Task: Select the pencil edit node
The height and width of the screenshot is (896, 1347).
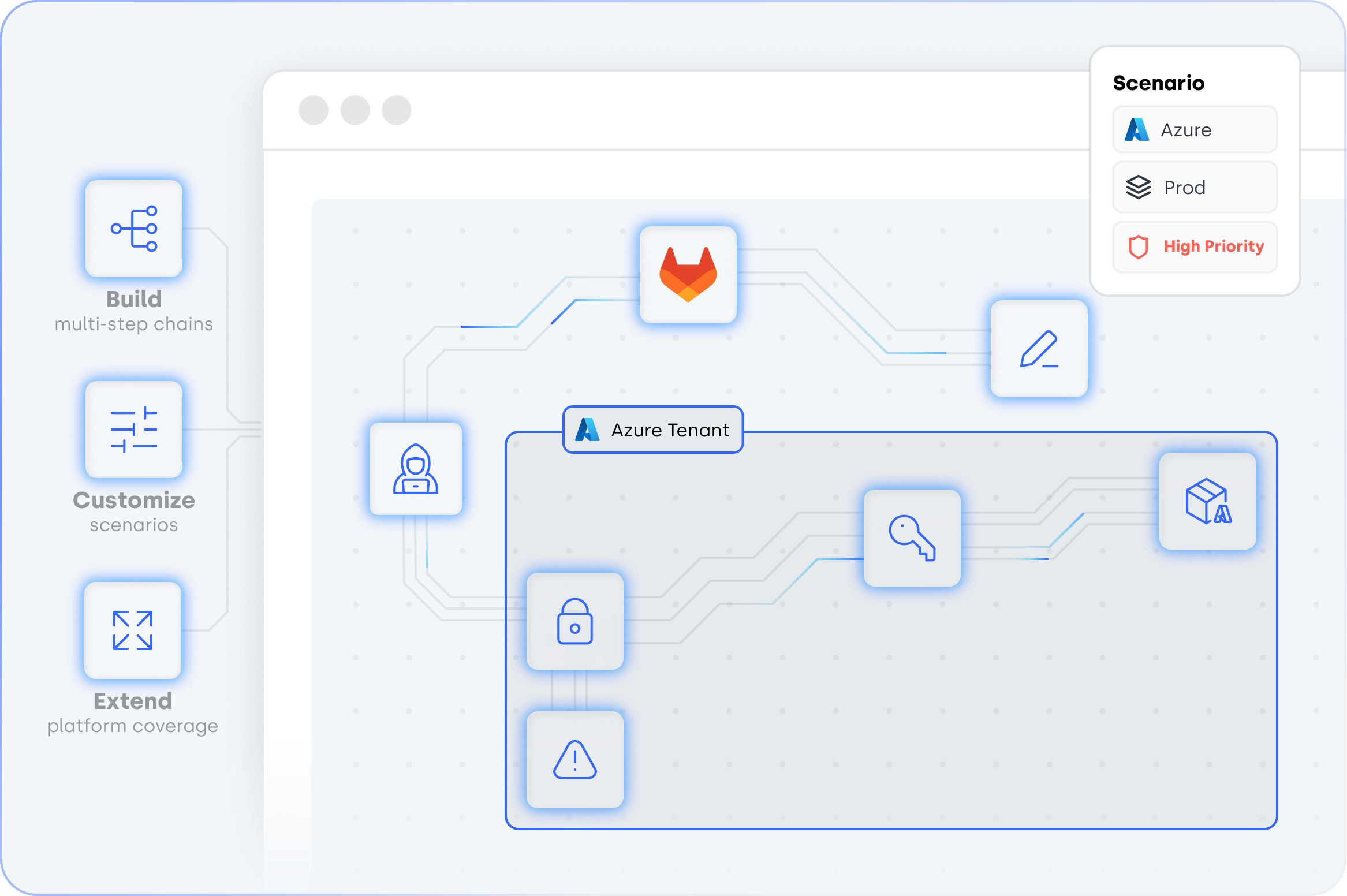Action: pyautogui.click(x=1039, y=349)
